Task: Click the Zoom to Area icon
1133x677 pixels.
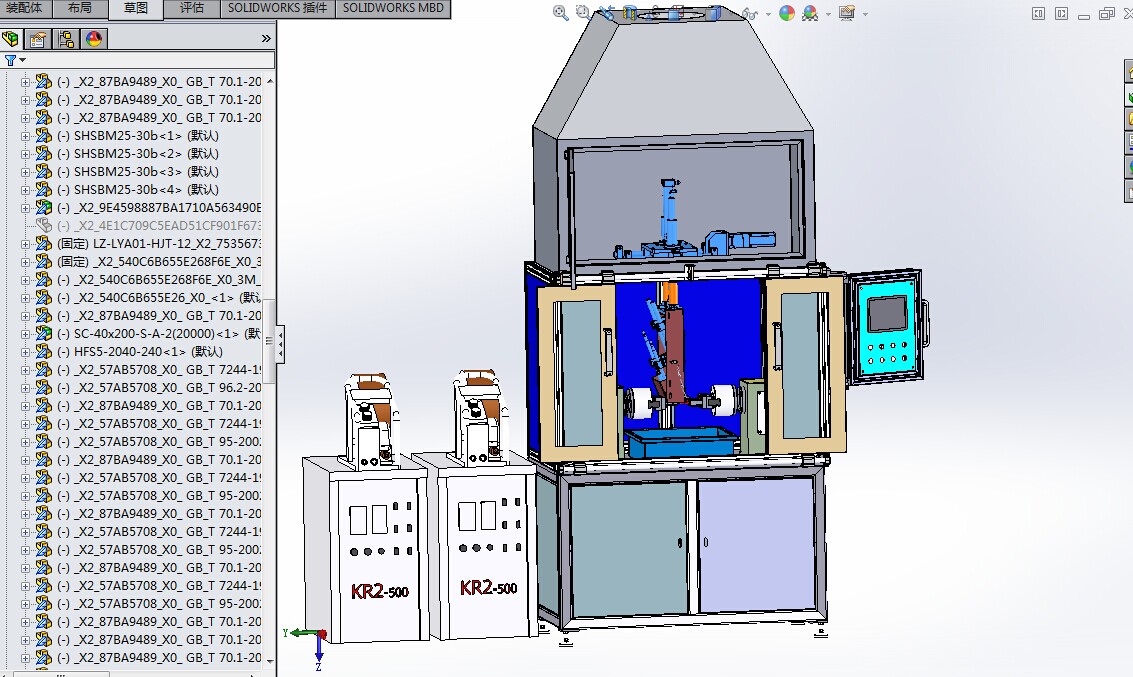Action: tap(583, 12)
